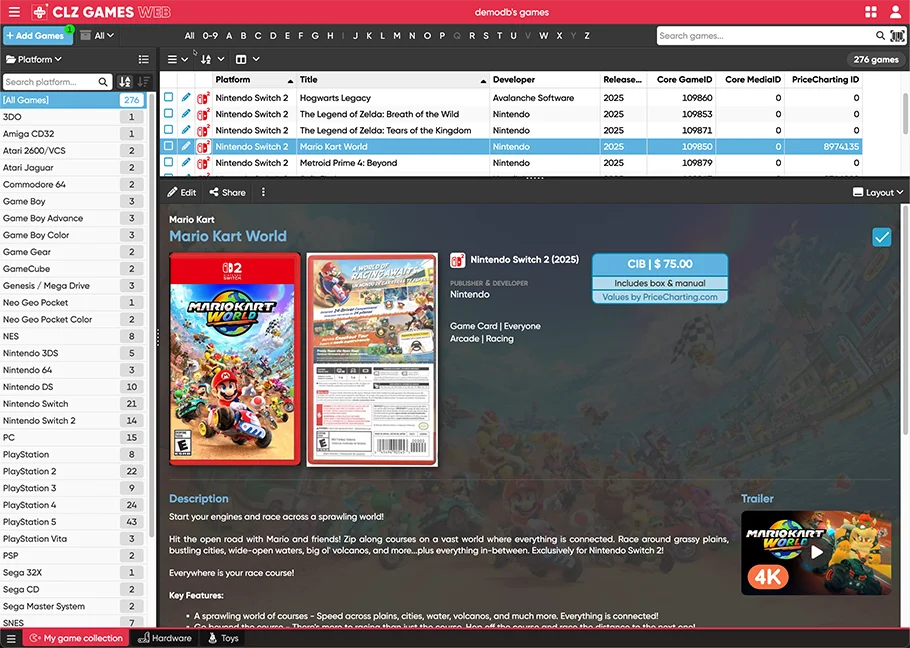The width and height of the screenshot is (910, 648).
Task: Show All in the alphabet bar
Action: (190, 36)
